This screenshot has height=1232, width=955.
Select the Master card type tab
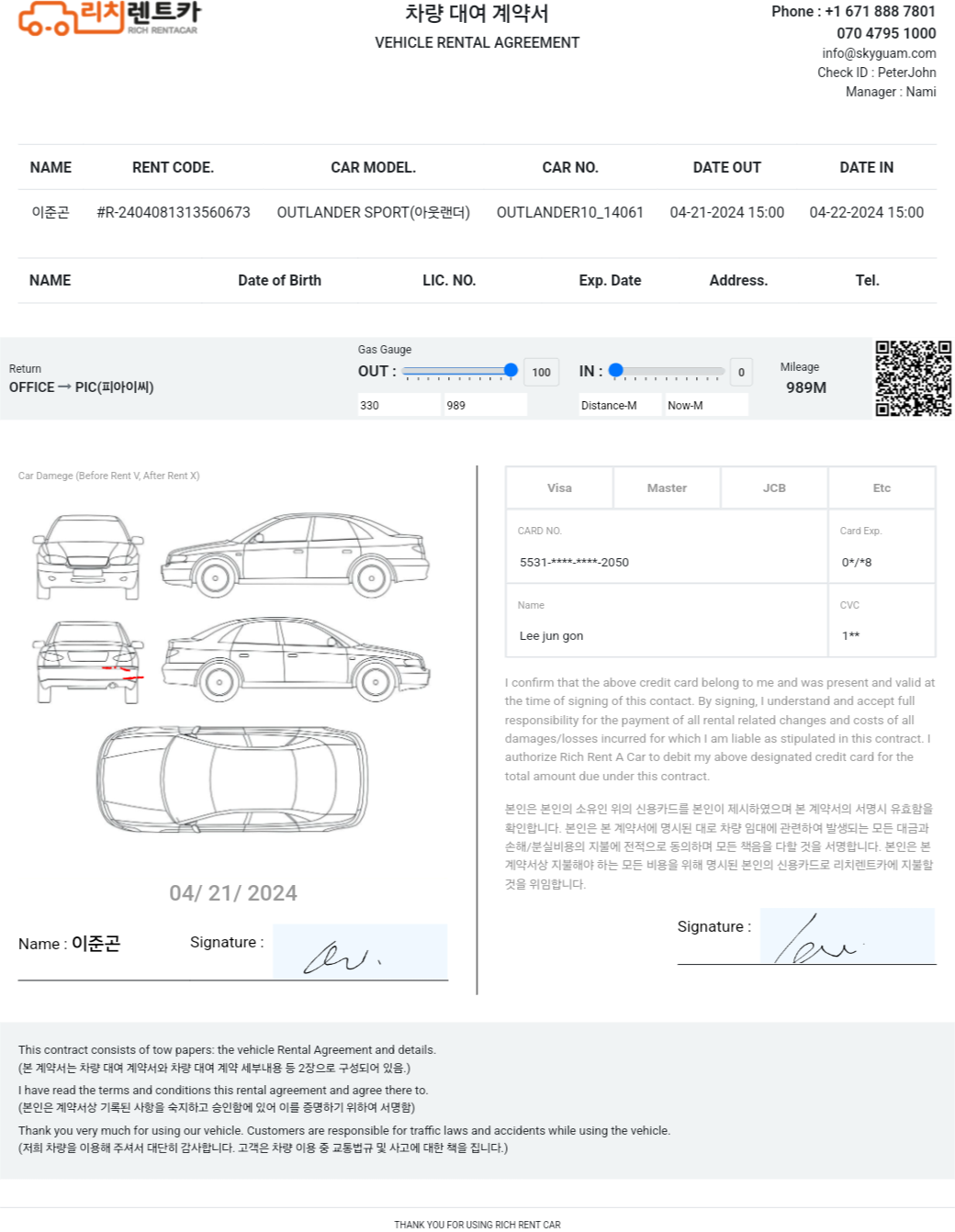(x=667, y=487)
